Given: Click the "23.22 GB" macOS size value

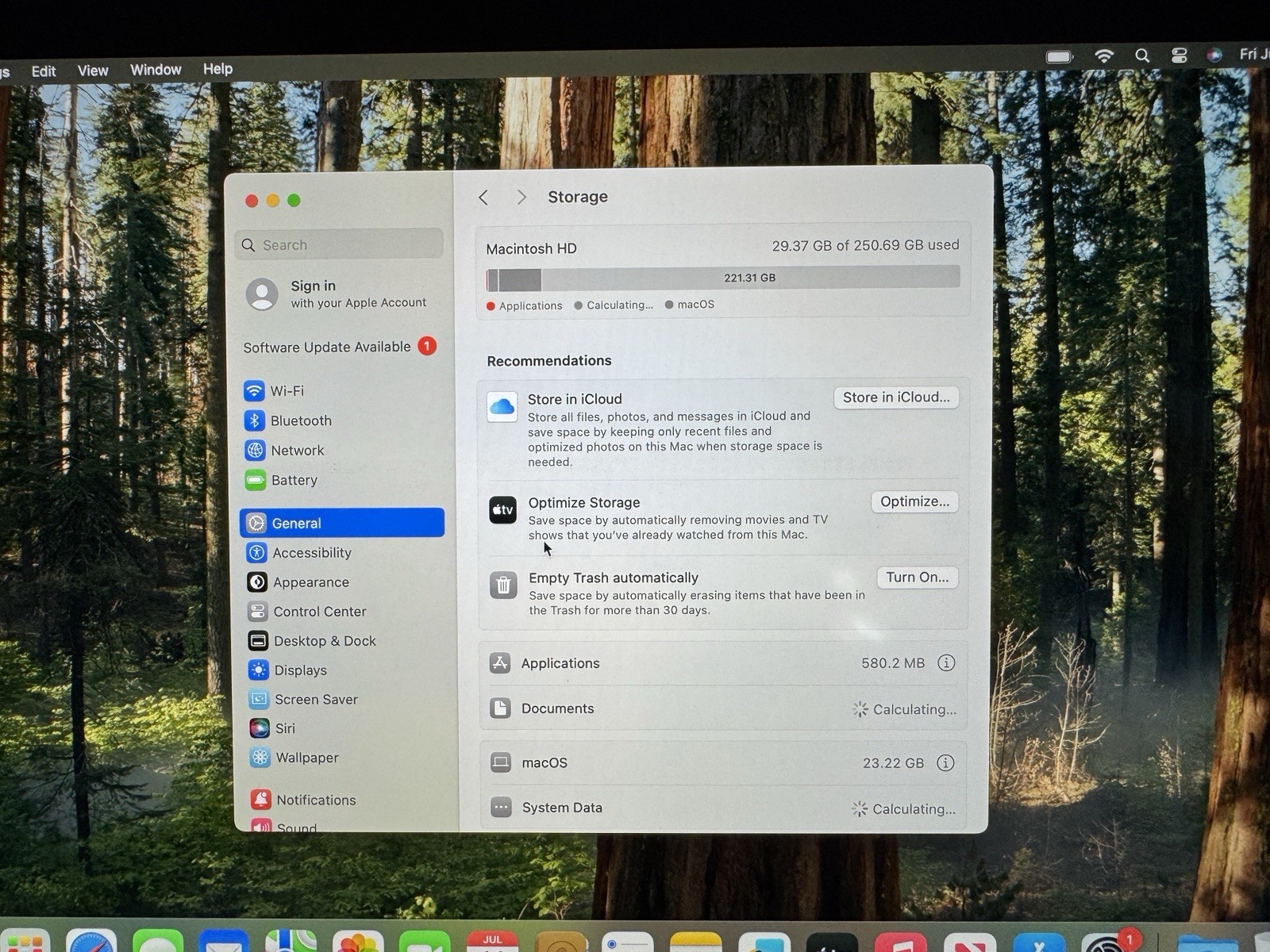Looking at the screenshot, I should tap(893, 763).
